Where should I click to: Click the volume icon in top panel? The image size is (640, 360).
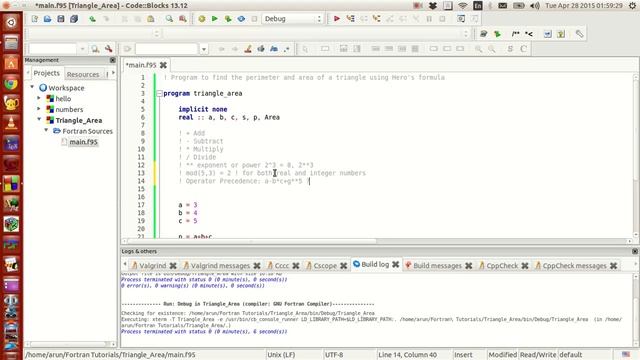click(x=534, y=6)
